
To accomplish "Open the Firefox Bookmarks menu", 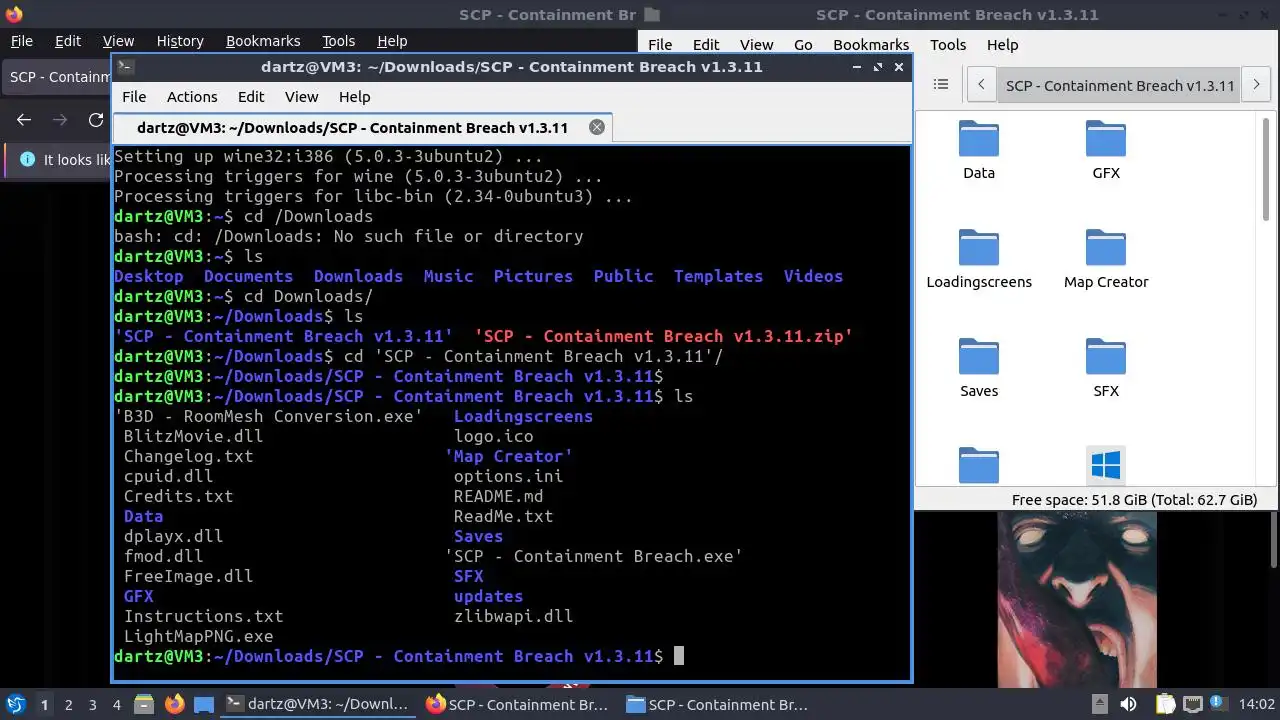I will pos(263,41).
